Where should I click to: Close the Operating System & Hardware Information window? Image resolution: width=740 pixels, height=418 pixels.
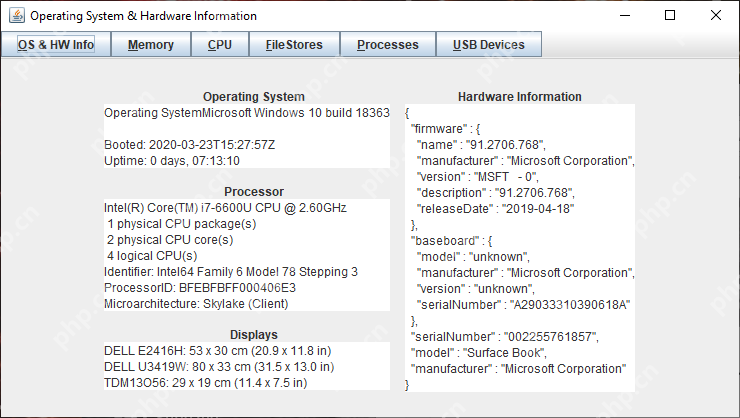[715, 15]
